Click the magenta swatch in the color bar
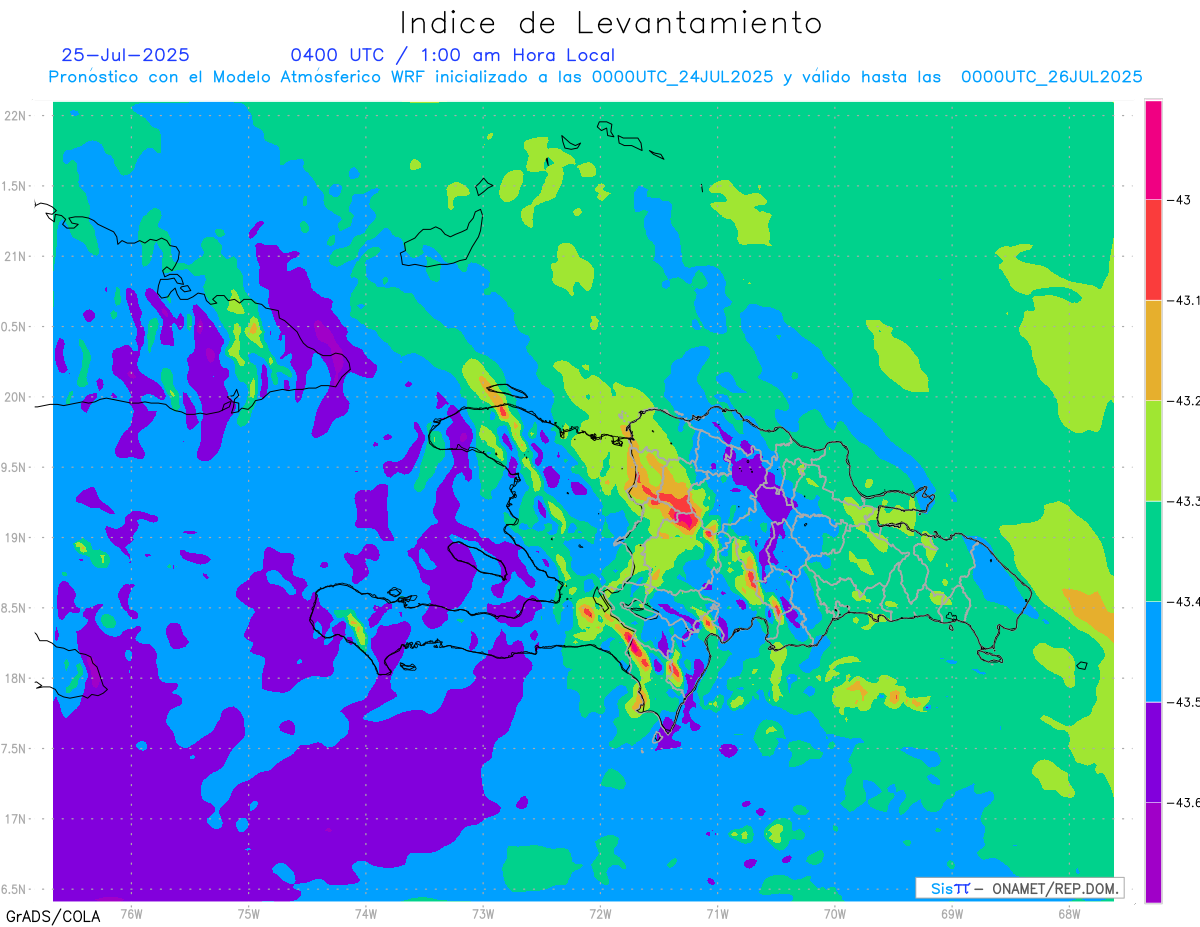1200x927 pixels. [1153, 149]
